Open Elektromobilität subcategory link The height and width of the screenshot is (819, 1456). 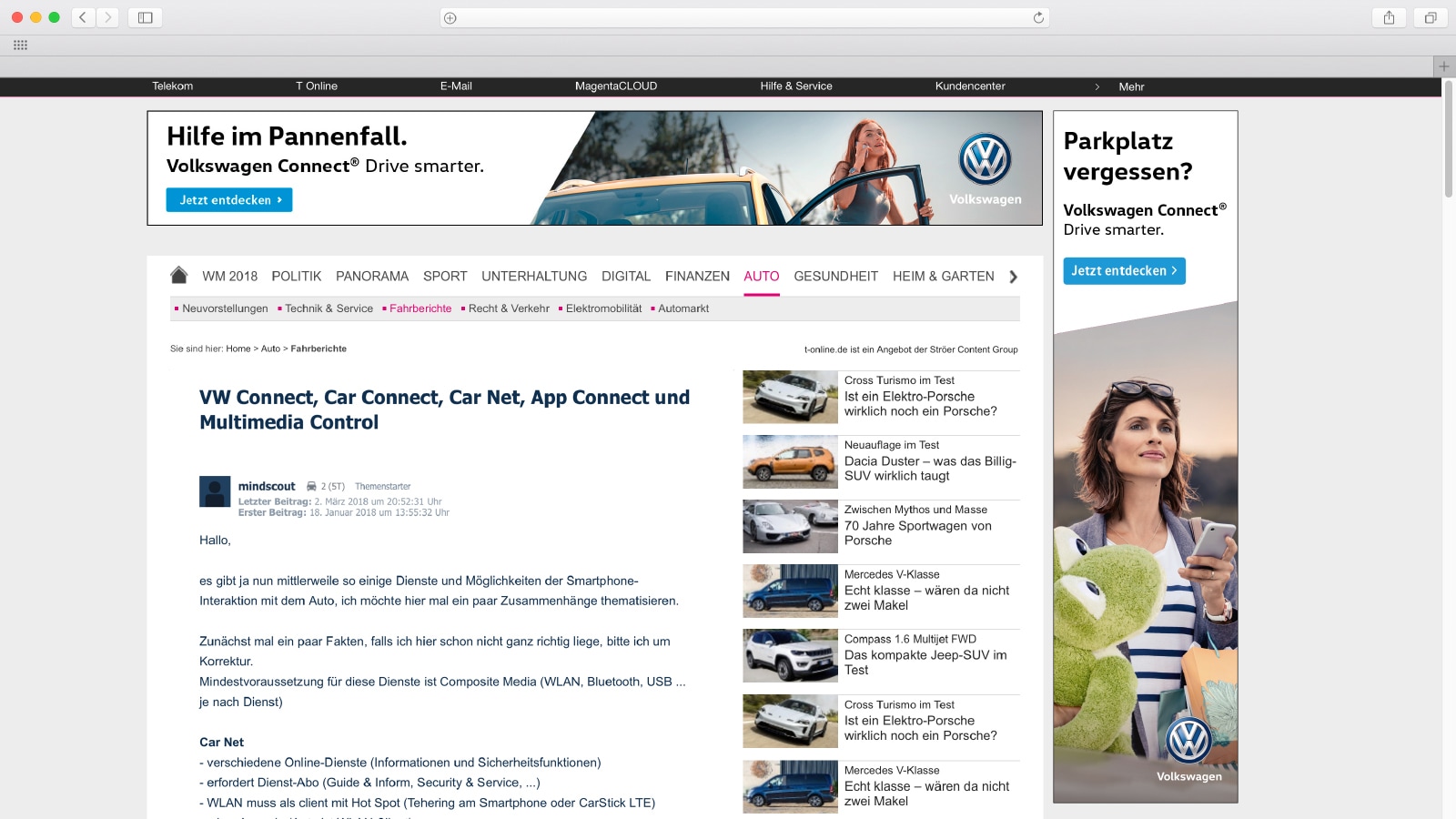tap(603, 308)
